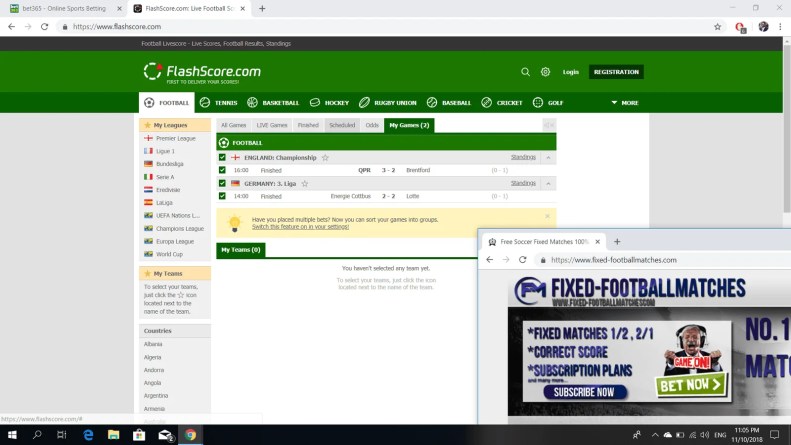This screenshot has height=445, width=791.
Task: Dismiss the yellow multiple bets tip
Action: pyautogui.click(x=547, y=216)
